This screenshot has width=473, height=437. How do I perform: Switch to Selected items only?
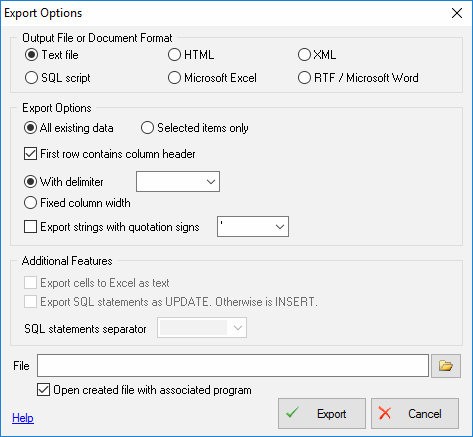(x=195, y=128)
